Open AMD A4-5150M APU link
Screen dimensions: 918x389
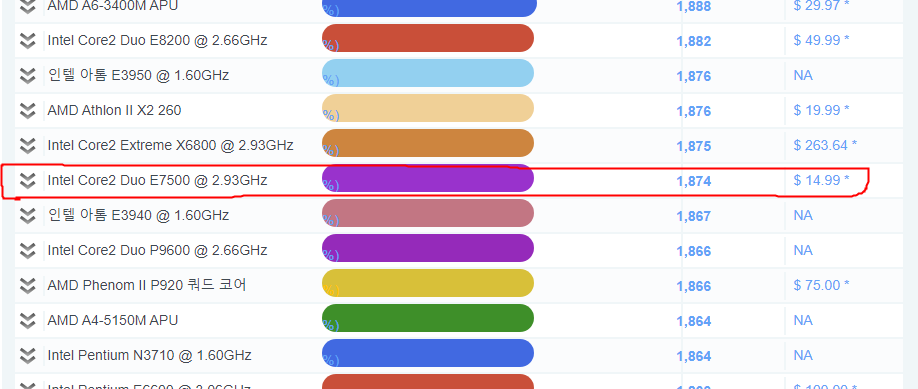(x=112, y=320)
